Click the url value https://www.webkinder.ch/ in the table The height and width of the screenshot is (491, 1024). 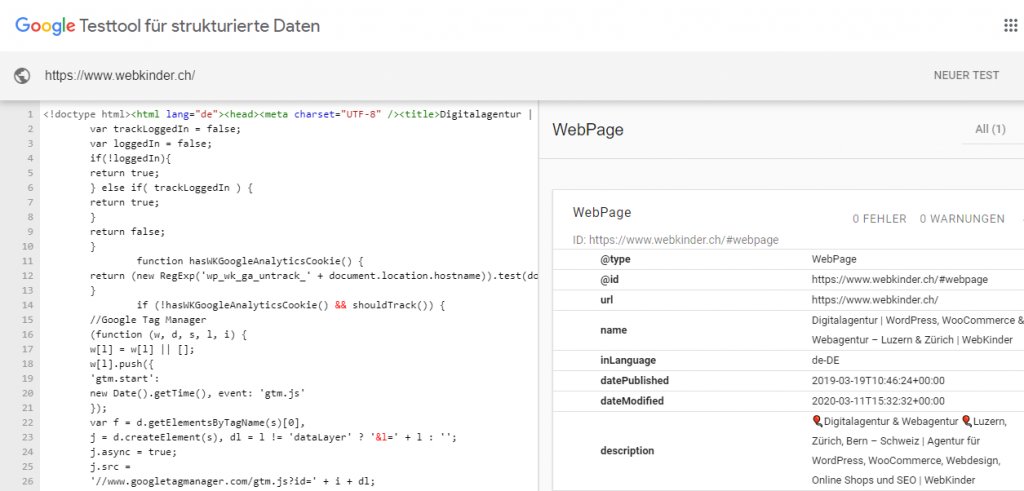(874, 300)
